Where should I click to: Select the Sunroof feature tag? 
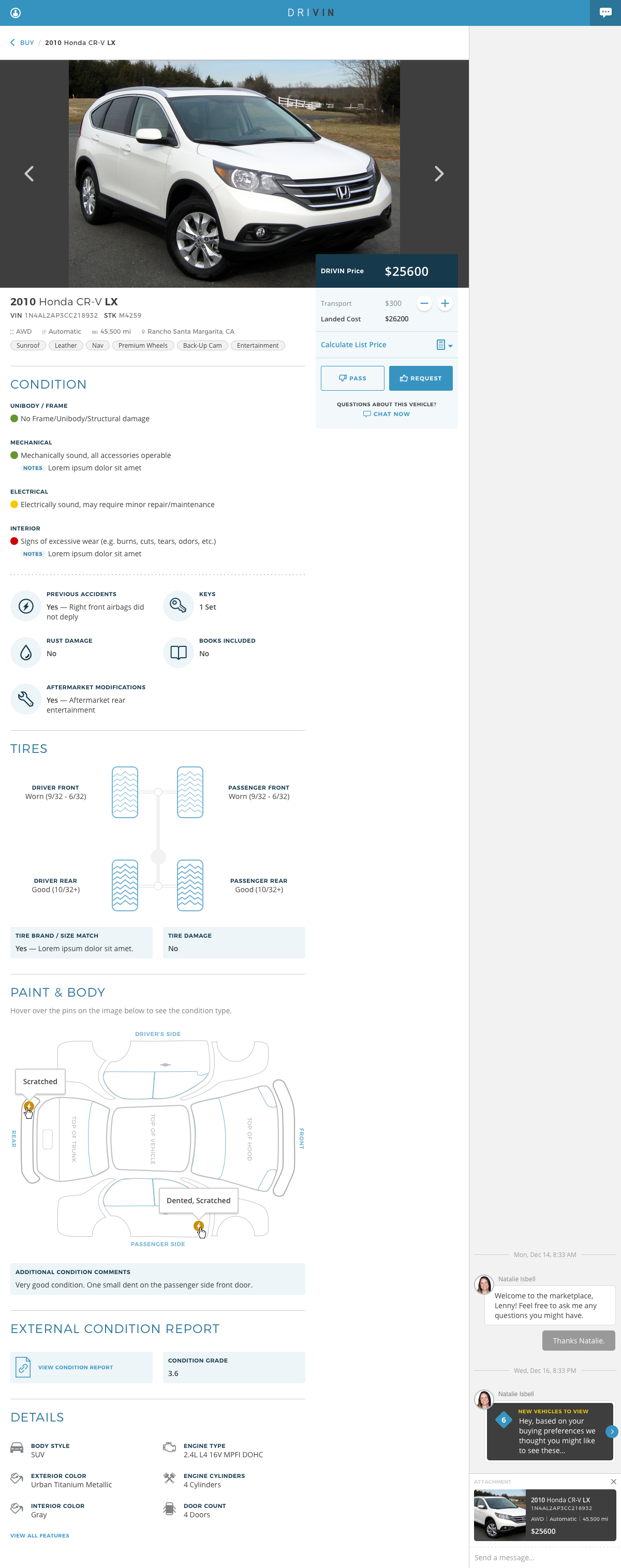coord(28,345)
